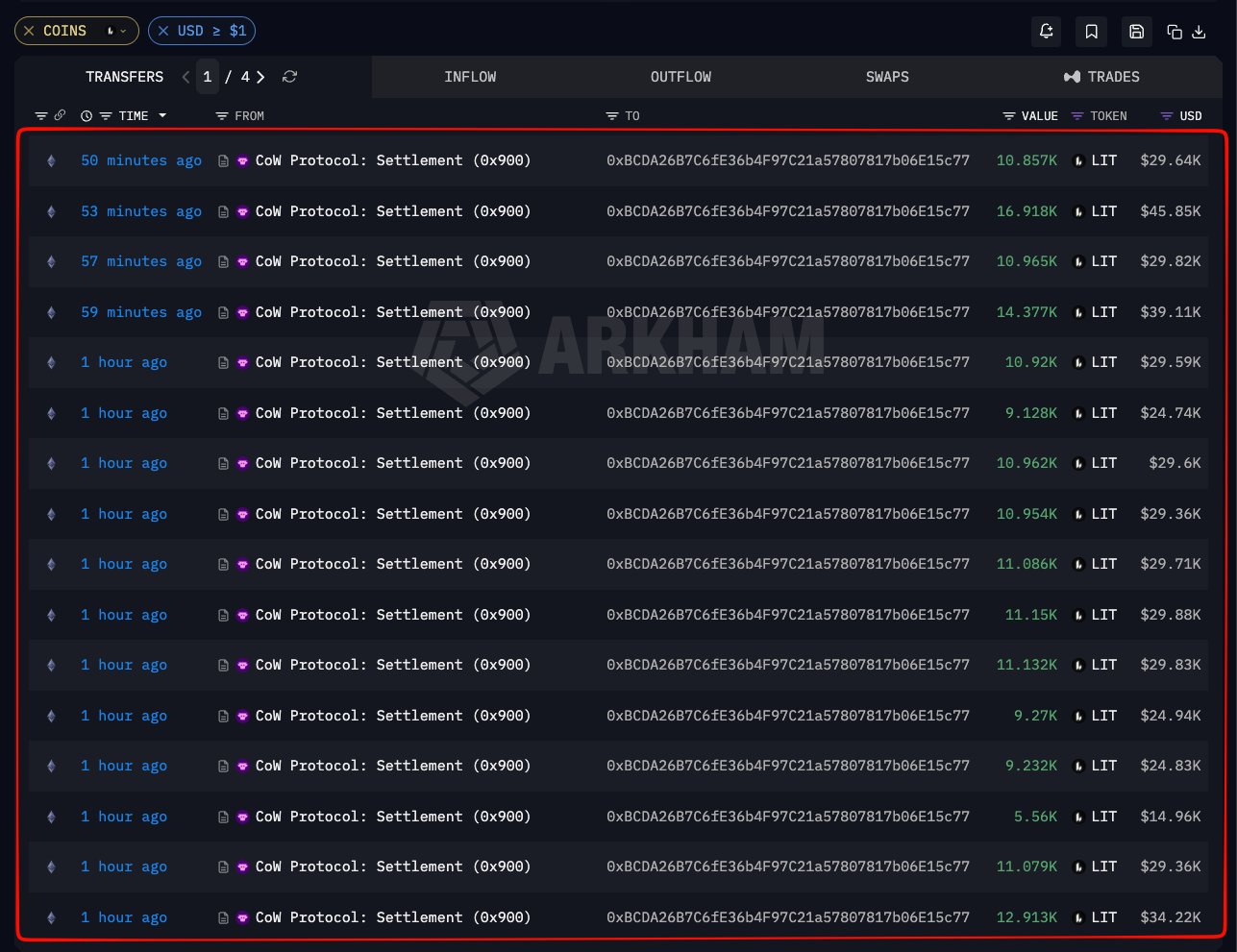This screenshot has height=952, width=1237.
Task: Open CoW Protocol: Settlement in the $29.6K row
Action: [x=393, y=463]
